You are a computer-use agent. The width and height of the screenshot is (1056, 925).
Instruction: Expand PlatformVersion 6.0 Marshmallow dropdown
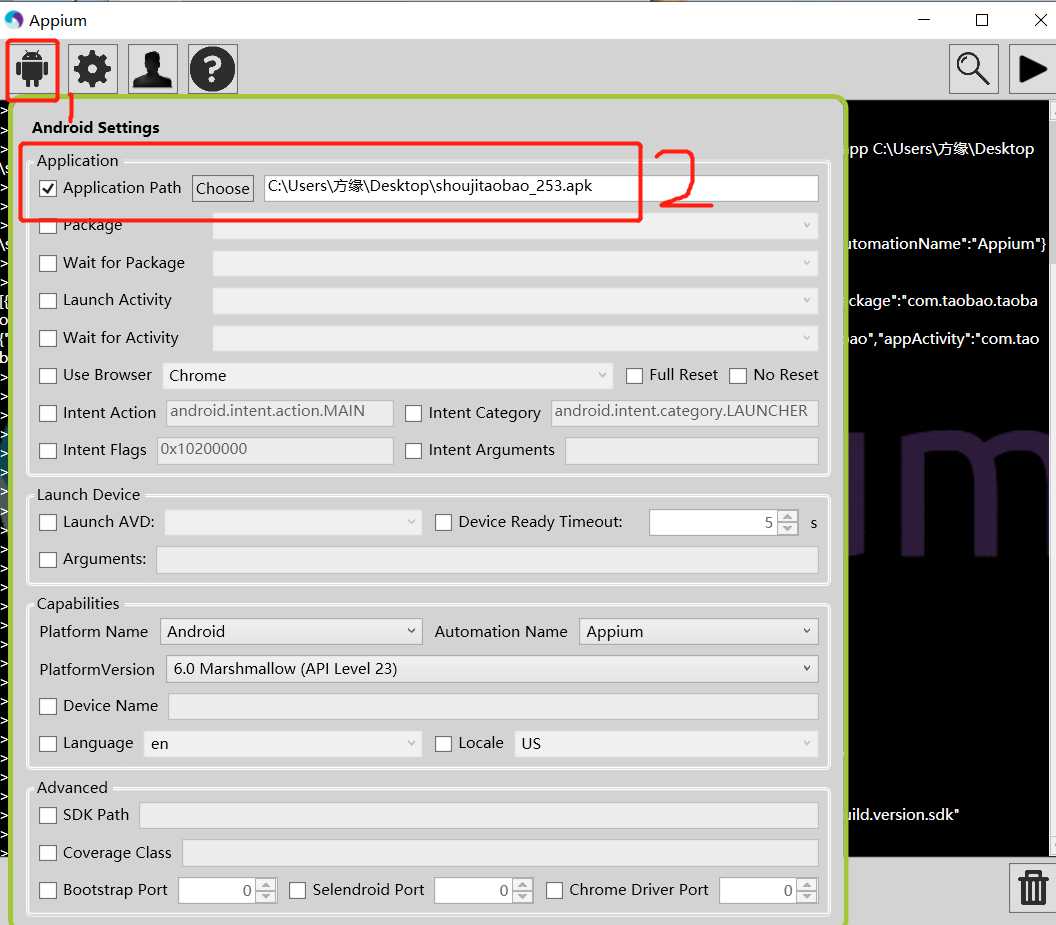492,669
